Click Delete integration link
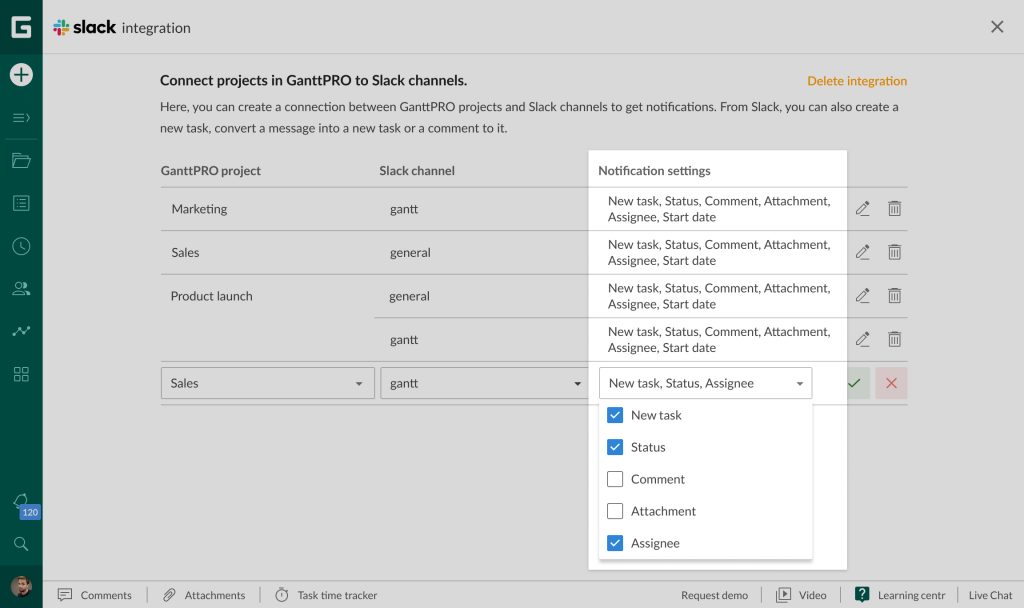The height and width of the screenshot is (608, 1024). click(x=857, y=81)
